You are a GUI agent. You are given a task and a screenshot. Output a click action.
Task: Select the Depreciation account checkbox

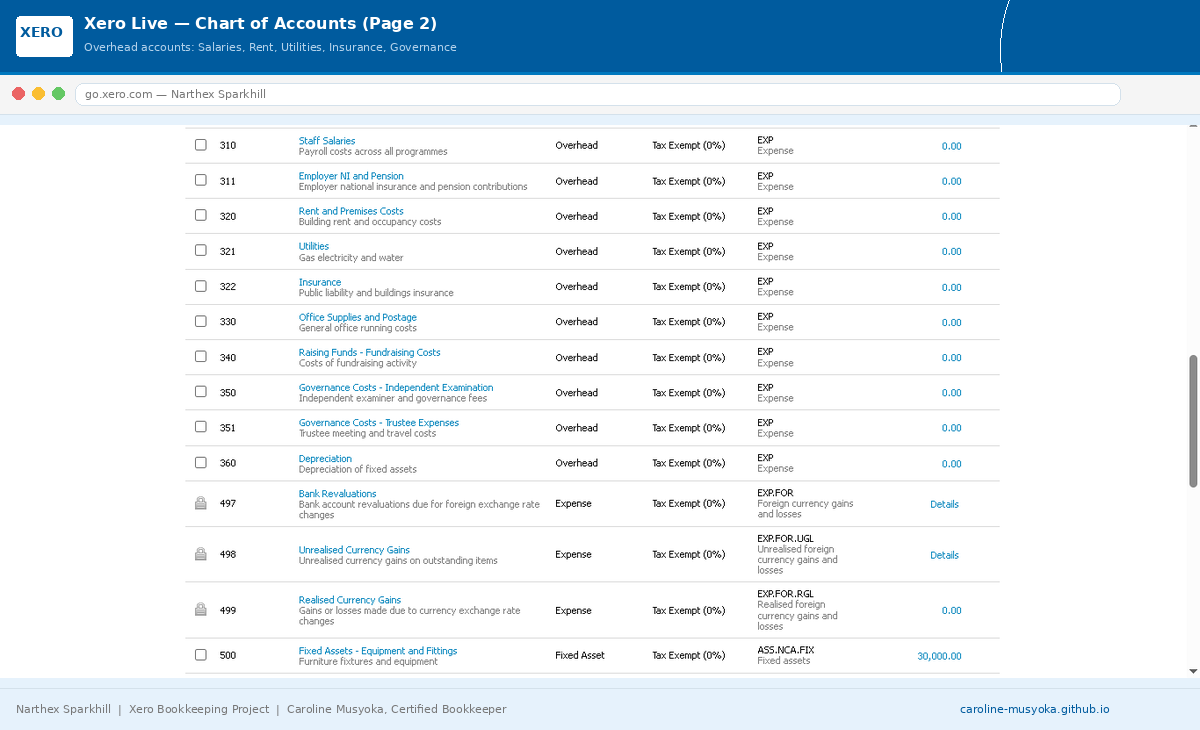[200, 462]
